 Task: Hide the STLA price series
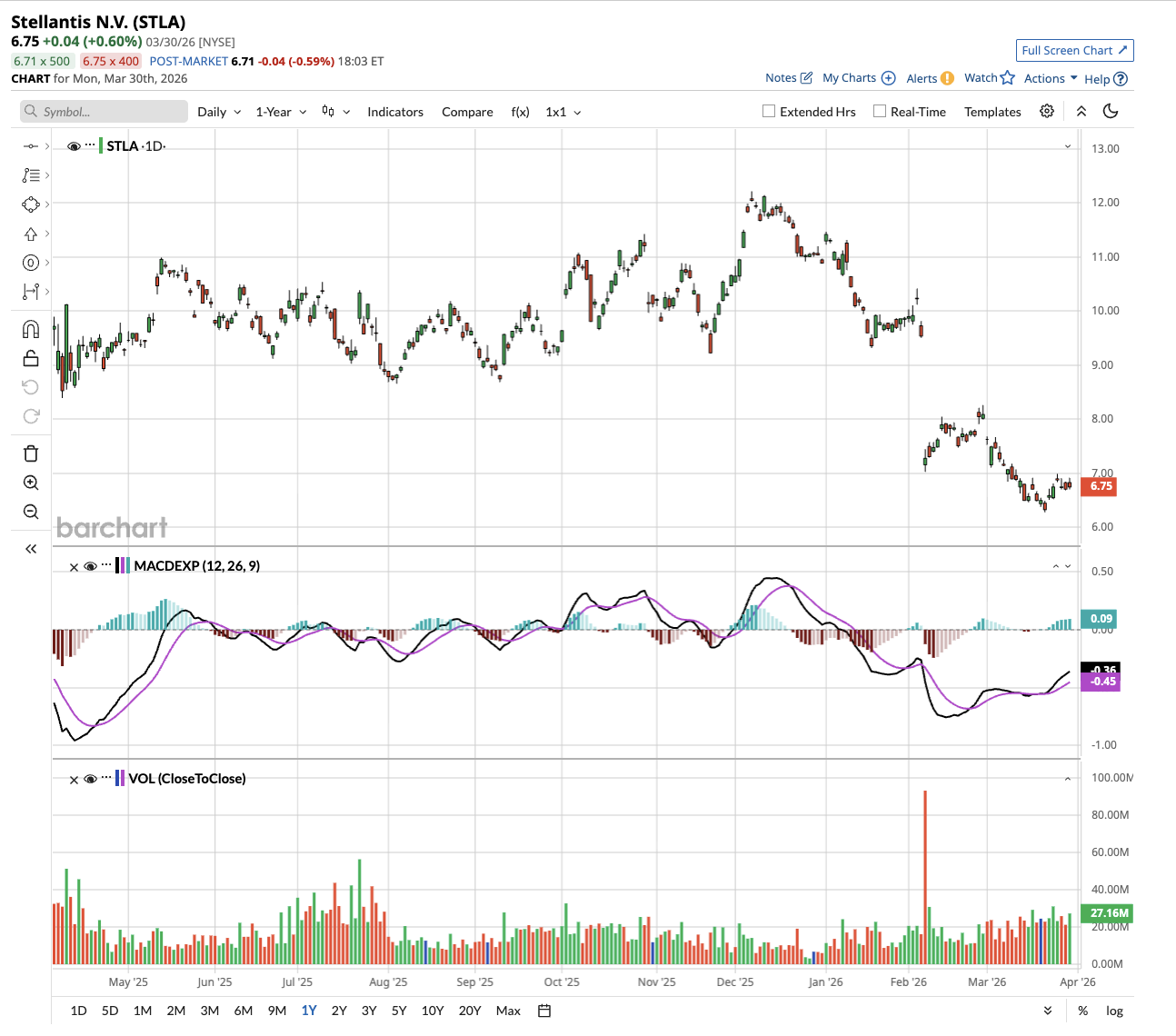coord(74,146)
